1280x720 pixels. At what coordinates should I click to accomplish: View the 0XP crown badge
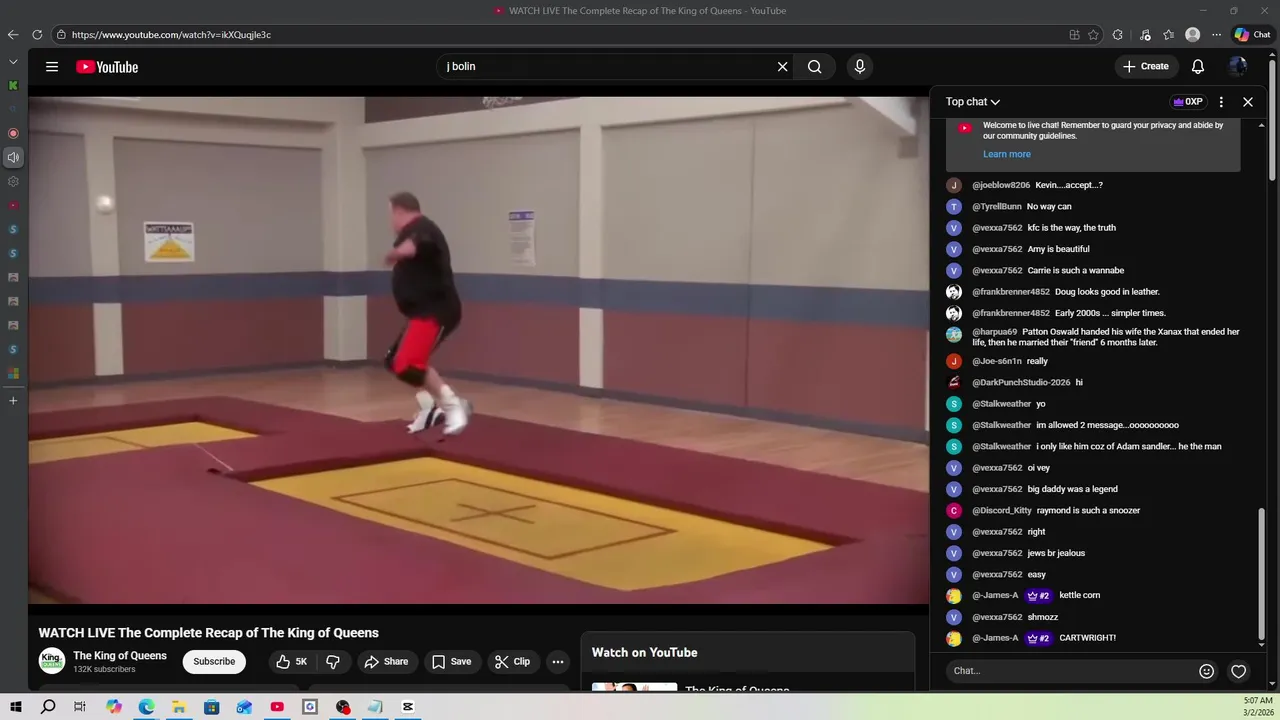(x=1188, y=102)
